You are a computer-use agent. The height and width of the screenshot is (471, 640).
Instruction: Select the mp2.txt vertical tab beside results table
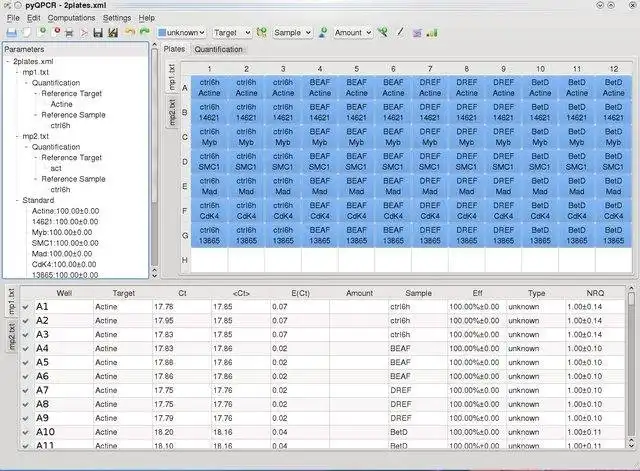pos(11,337)
